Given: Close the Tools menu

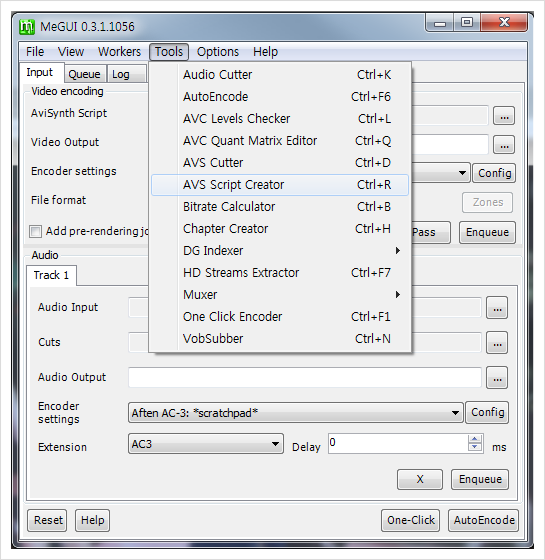Looking at the screenshot, I should (169, 52).
